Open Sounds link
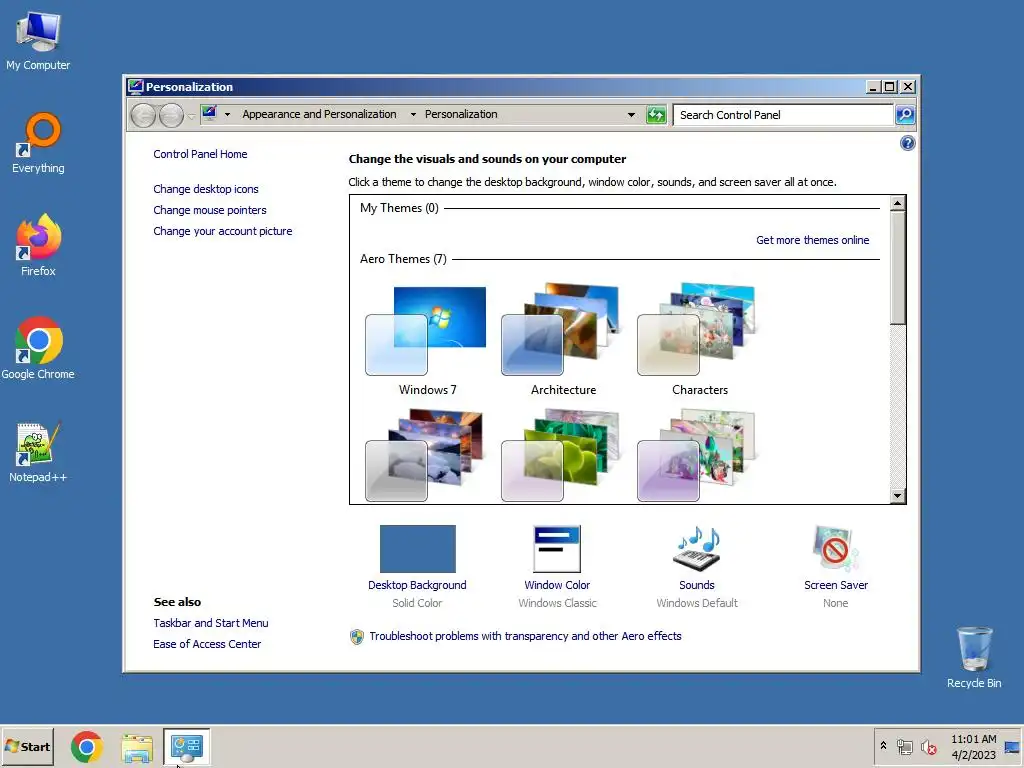Screen dimensions: 1024x768 (x=697, y=585)
